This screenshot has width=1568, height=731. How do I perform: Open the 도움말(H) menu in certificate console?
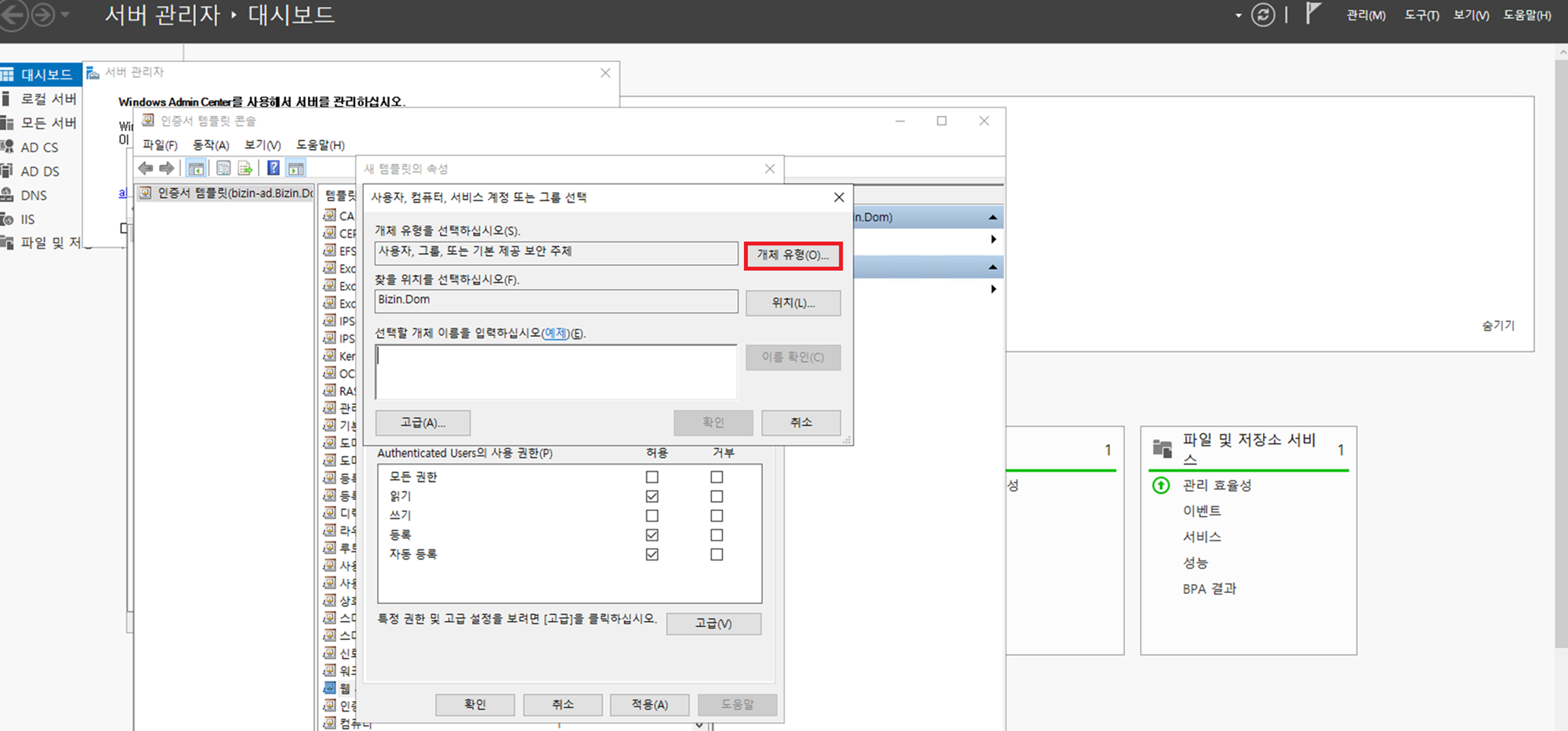[321, 145]
